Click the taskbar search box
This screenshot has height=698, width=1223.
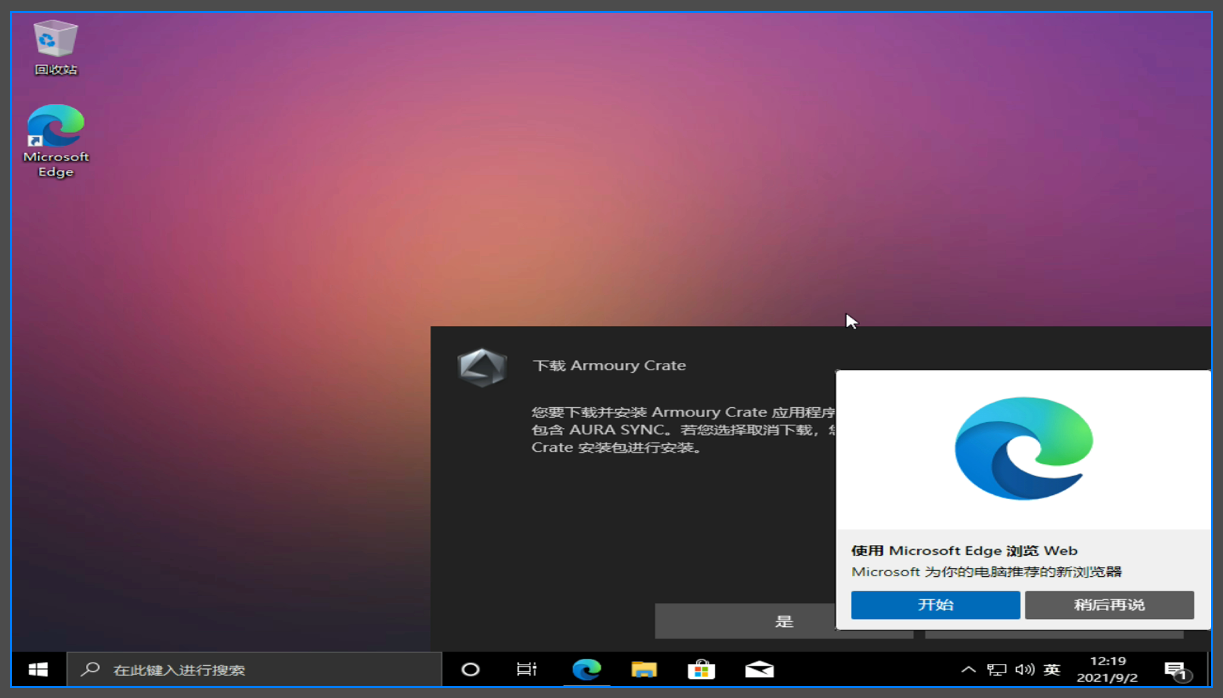pyautogui.click(x=254, y=669)
